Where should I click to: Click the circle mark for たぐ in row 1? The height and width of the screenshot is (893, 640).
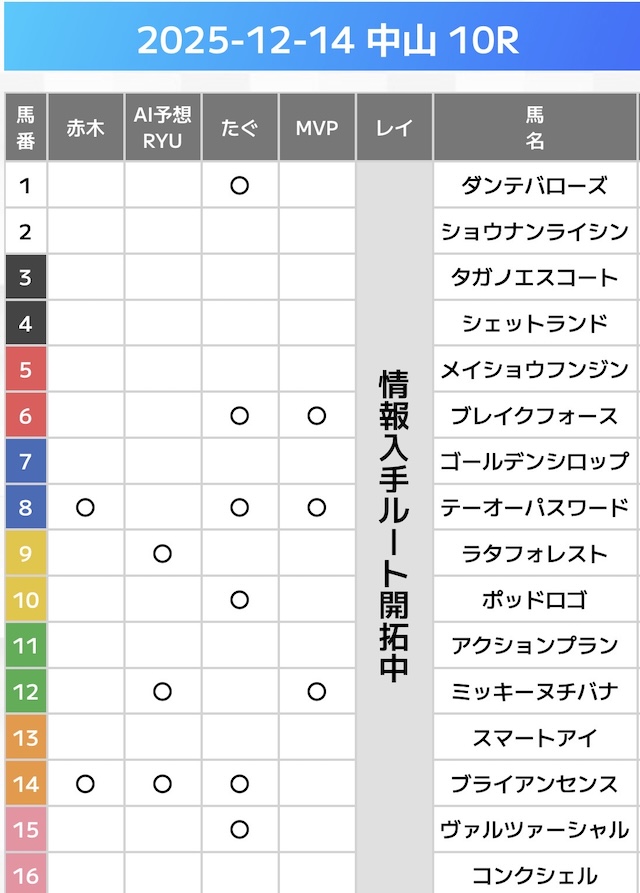point(239,185)
